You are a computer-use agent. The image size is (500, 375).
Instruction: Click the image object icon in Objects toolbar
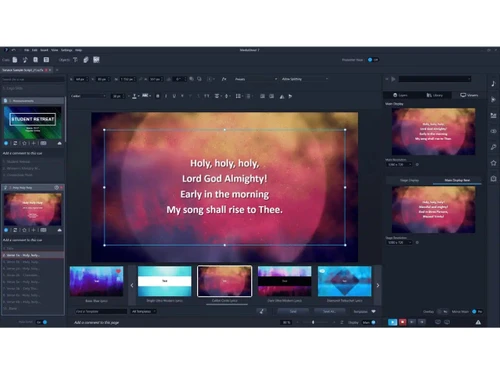[x=96, y=60]
